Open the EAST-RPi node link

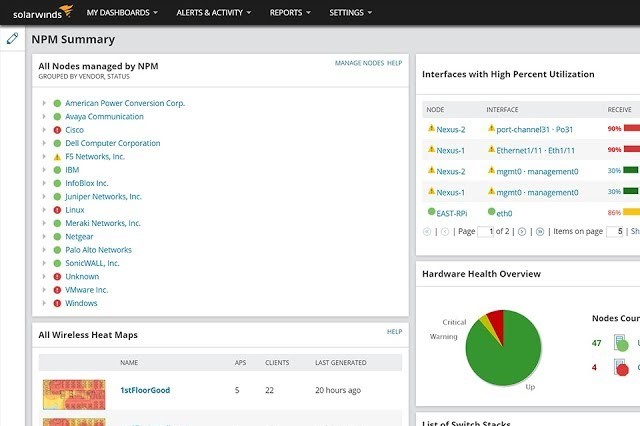click(451, 213)
